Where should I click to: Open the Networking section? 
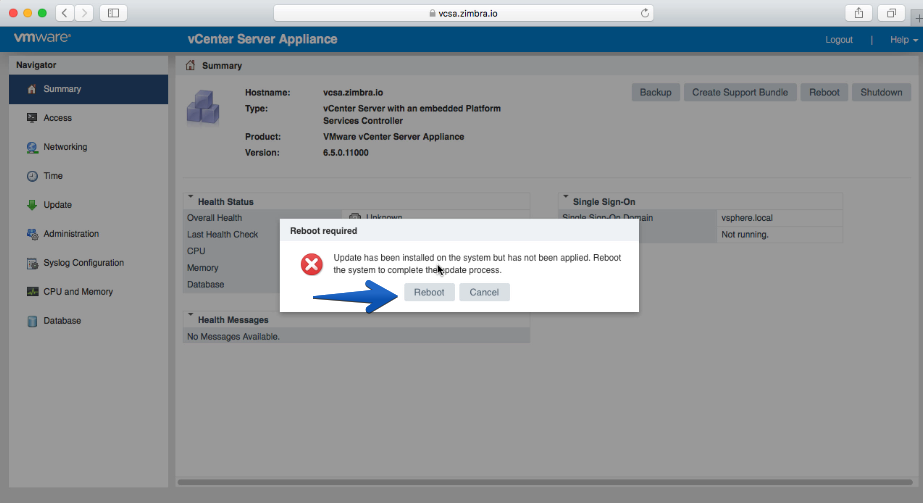[x=88, y=147]
